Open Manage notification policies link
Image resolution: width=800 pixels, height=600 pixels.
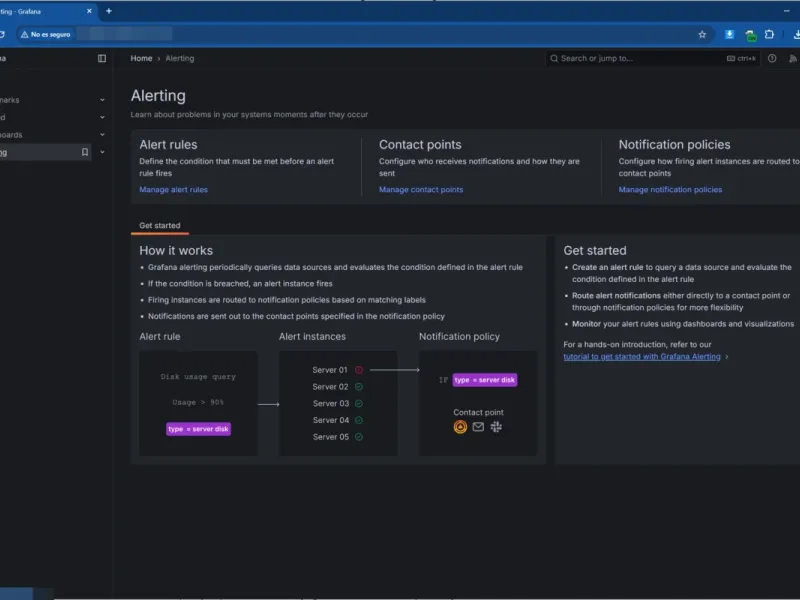(x=670, y=189)
